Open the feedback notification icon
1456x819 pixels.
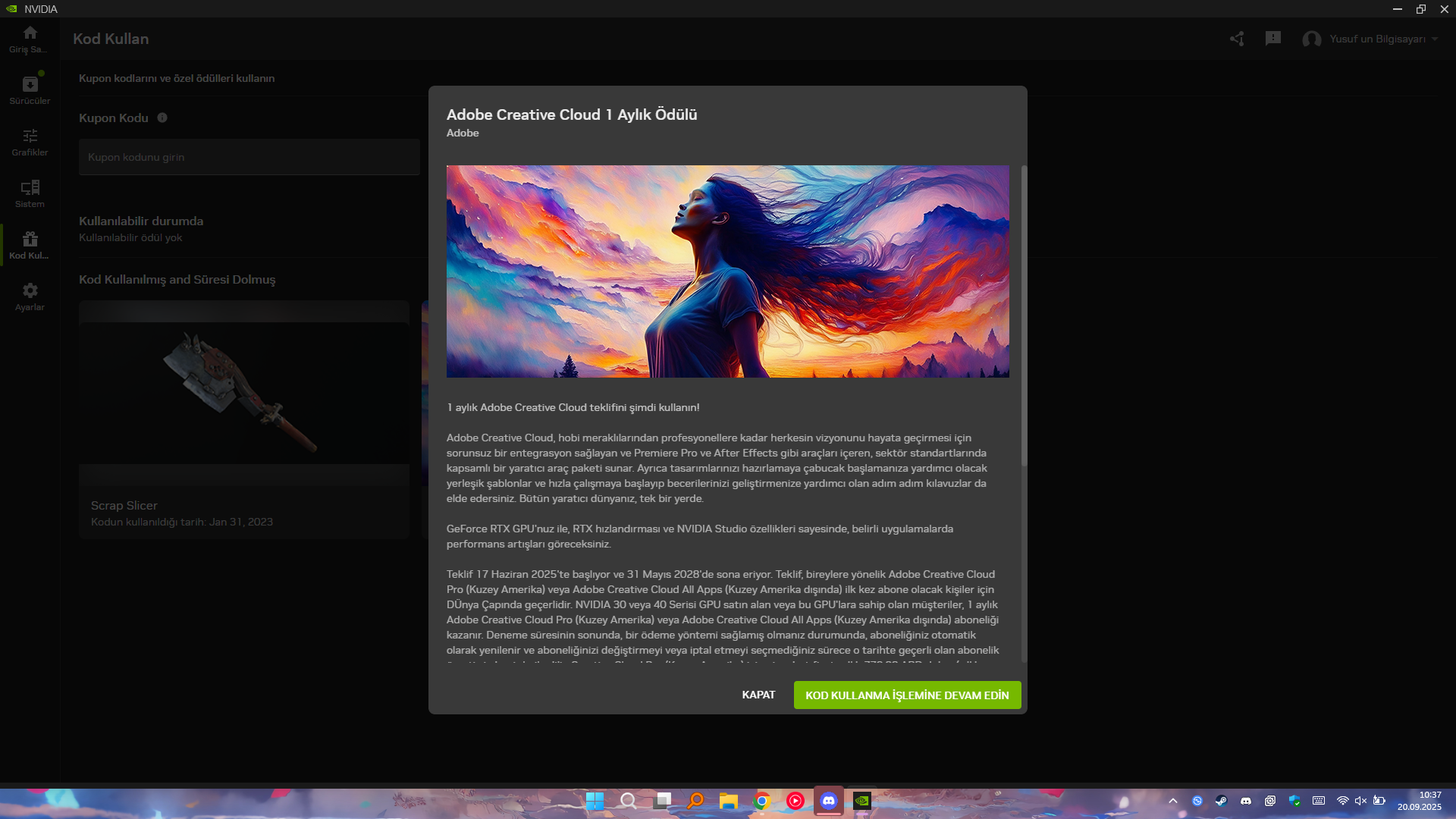tap(1273, 39)
